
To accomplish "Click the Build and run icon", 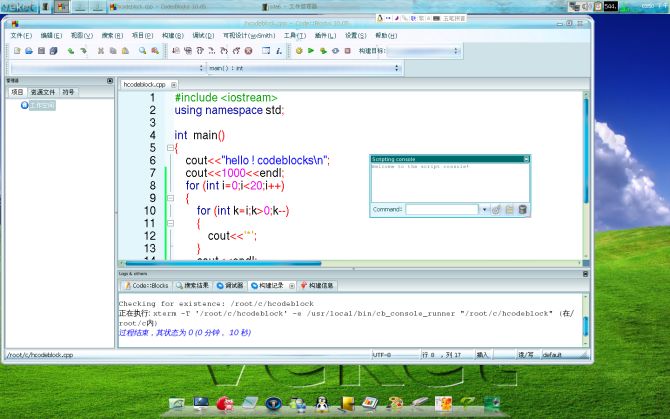I will (x=323, y=51).
